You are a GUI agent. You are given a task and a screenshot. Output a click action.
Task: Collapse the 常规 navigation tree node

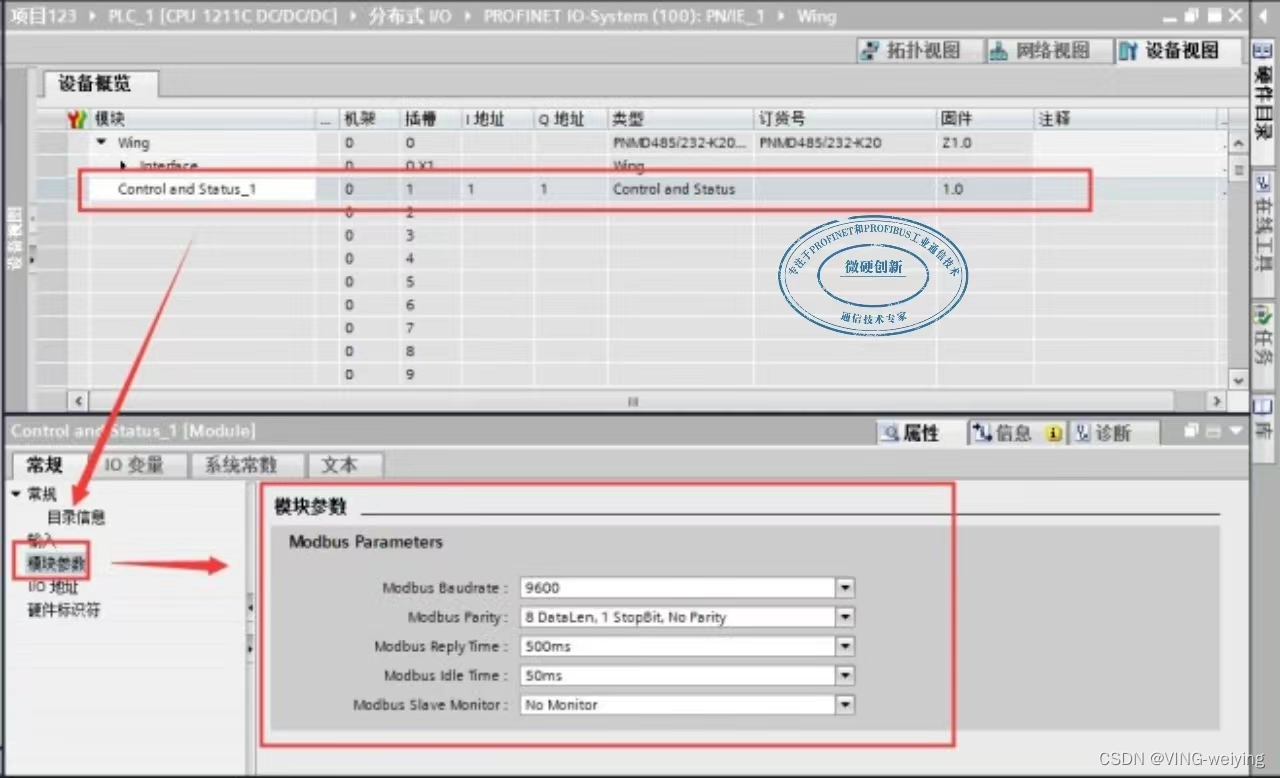coord(17,494)
